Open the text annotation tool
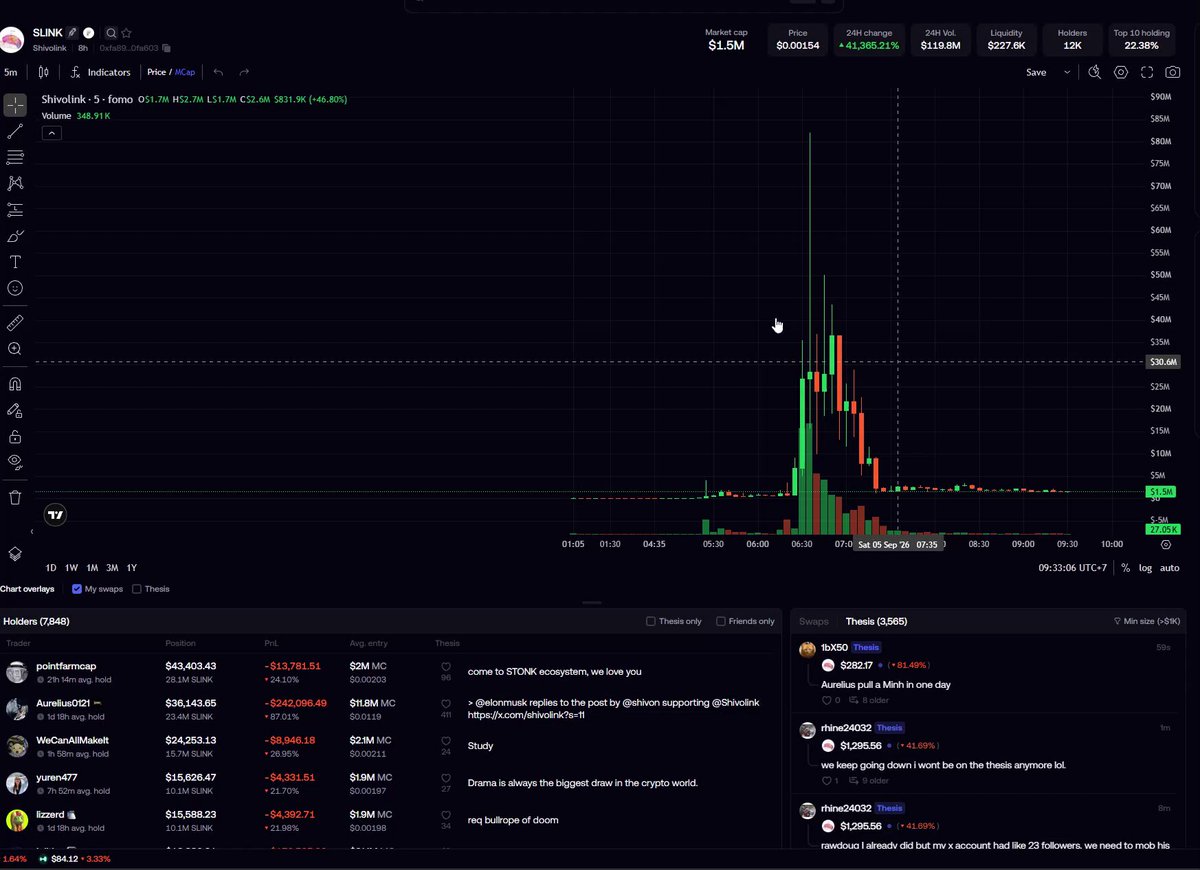The image size is (1200, 870). point(15,262)
